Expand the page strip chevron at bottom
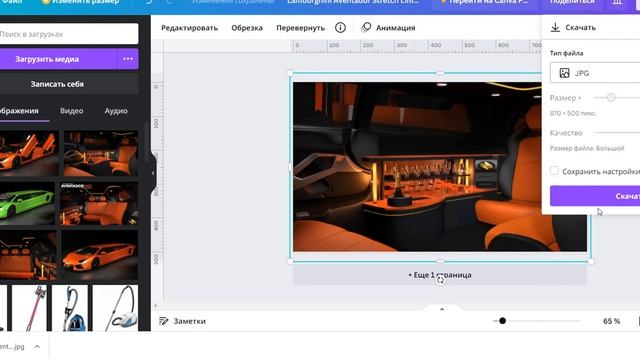The height and width of the screenshot is (360, 640). click(442, 309)
